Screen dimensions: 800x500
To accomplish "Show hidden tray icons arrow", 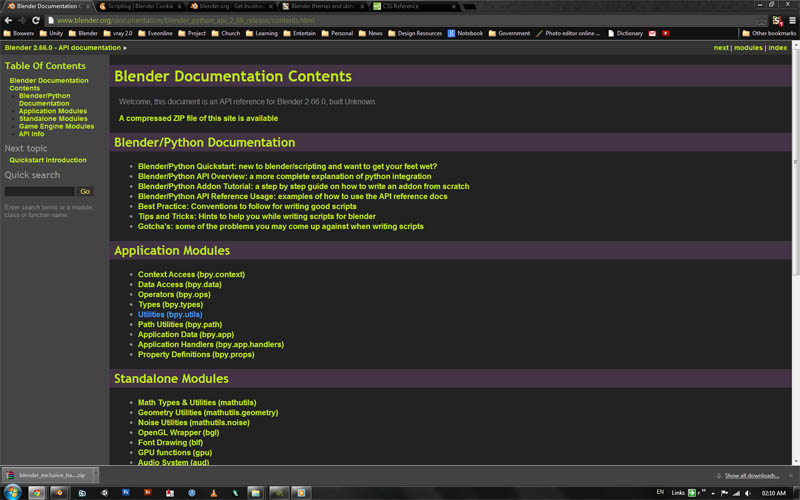I will point(713,493).
